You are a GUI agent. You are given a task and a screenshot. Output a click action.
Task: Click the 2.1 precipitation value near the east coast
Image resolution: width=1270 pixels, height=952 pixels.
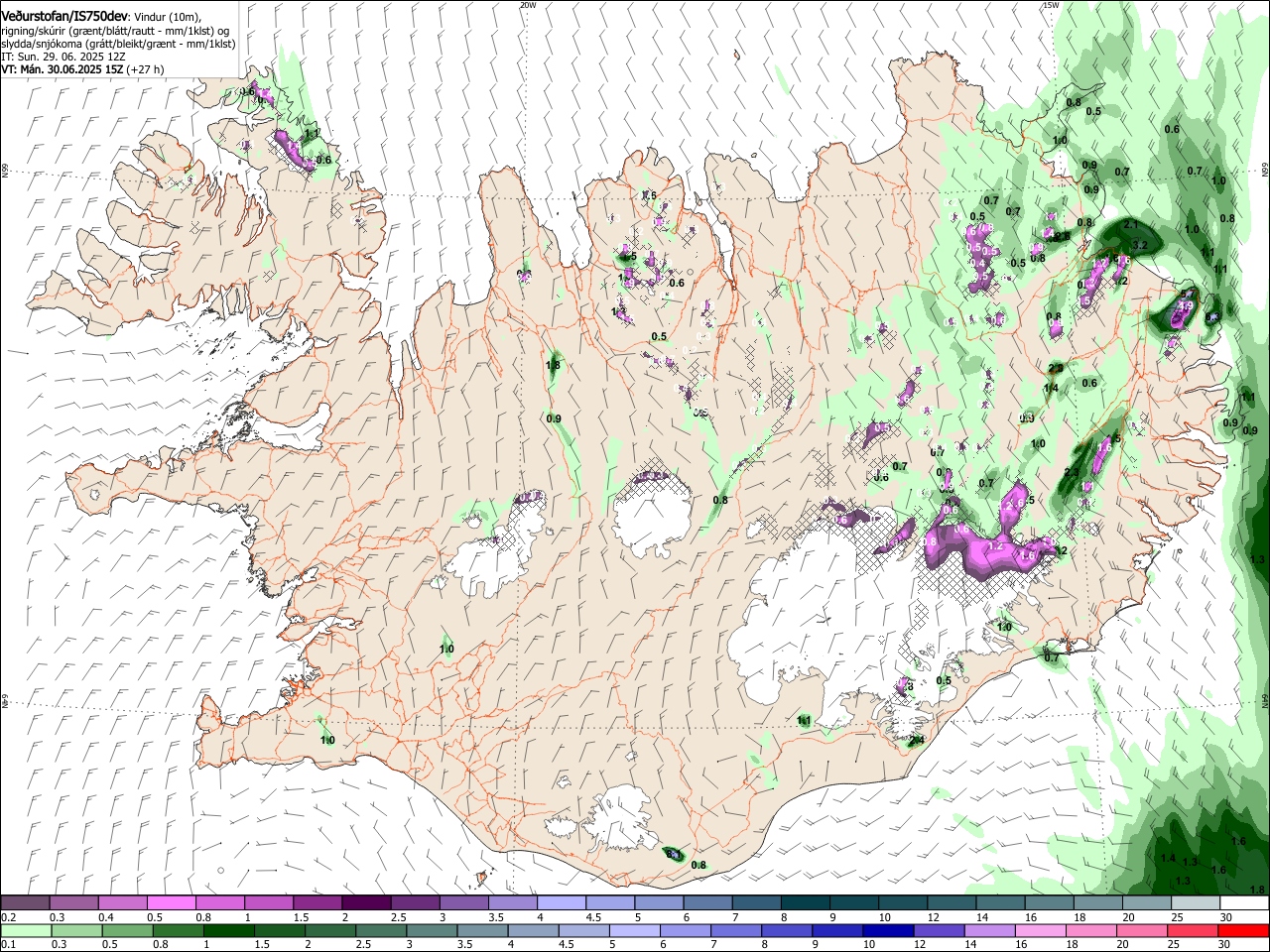click(x=1129, y=225)
